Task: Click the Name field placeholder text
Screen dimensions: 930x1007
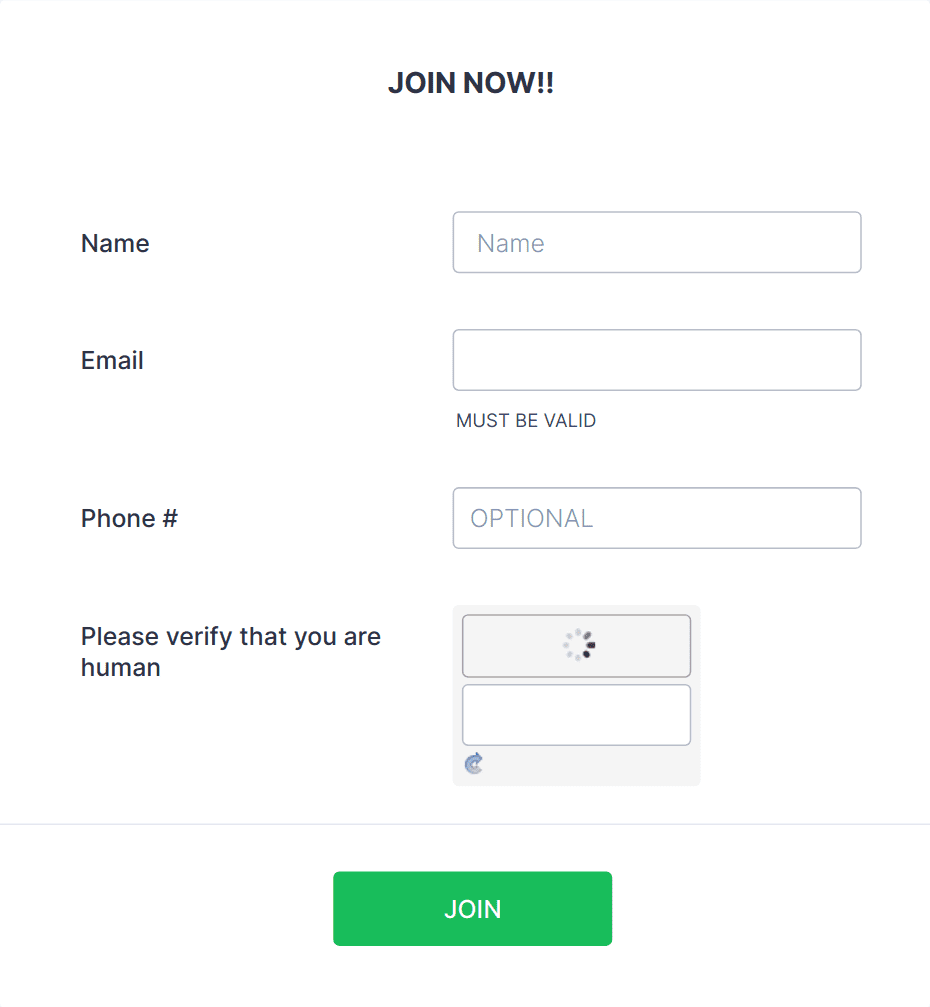Action: pos(510,242)
